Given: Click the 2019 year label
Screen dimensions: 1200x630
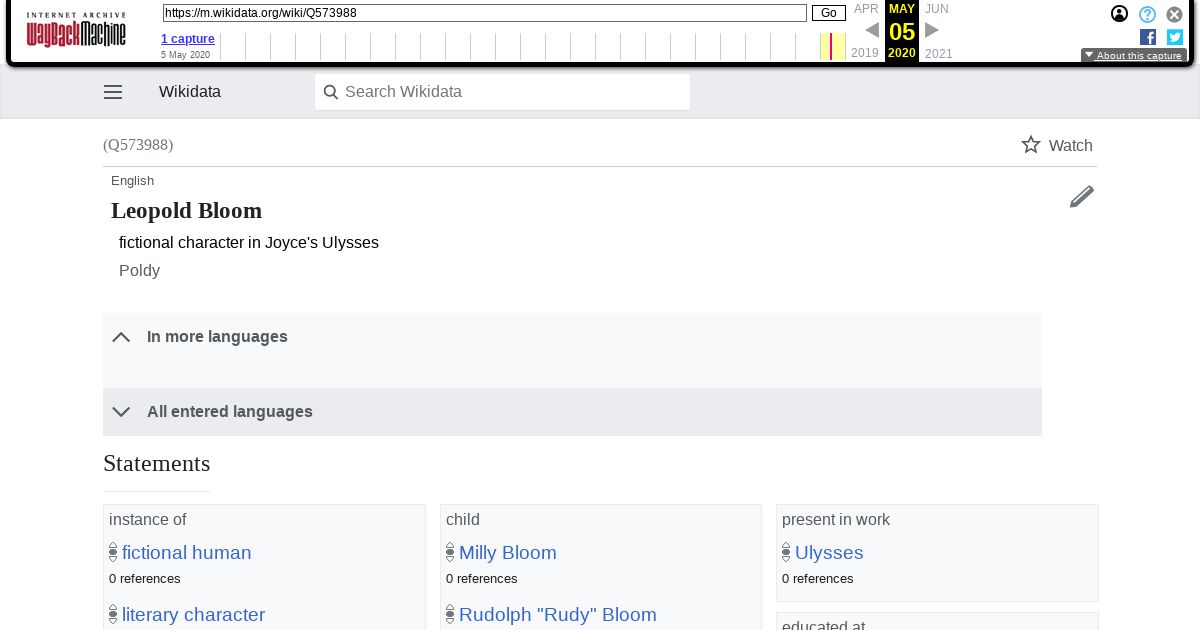Looking at the screenshot, I should [x=865, y=53].
